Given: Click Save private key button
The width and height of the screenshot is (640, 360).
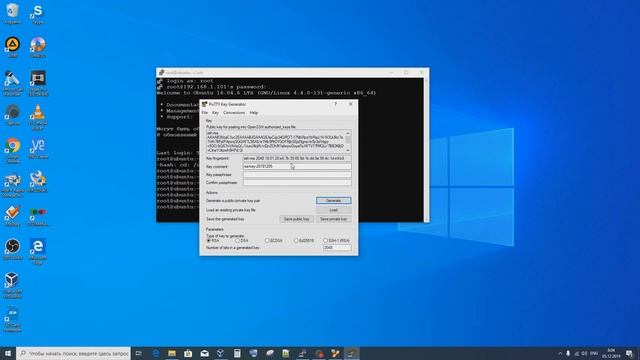Looking at the screenshot, I should 333,219.
